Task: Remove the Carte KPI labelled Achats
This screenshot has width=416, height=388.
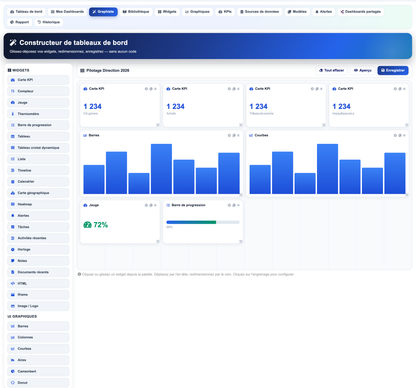Action: pos(238,89)
